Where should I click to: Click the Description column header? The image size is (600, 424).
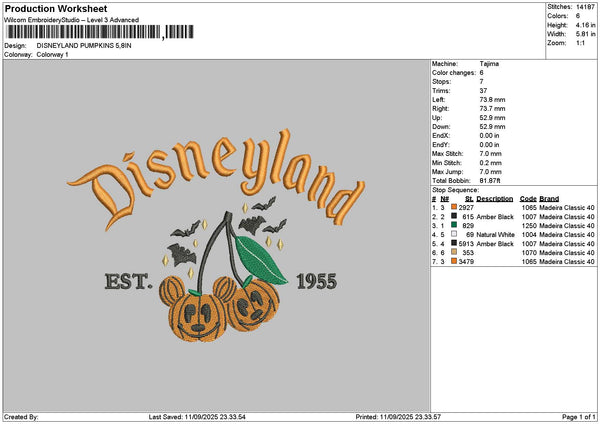click(494, 199)
